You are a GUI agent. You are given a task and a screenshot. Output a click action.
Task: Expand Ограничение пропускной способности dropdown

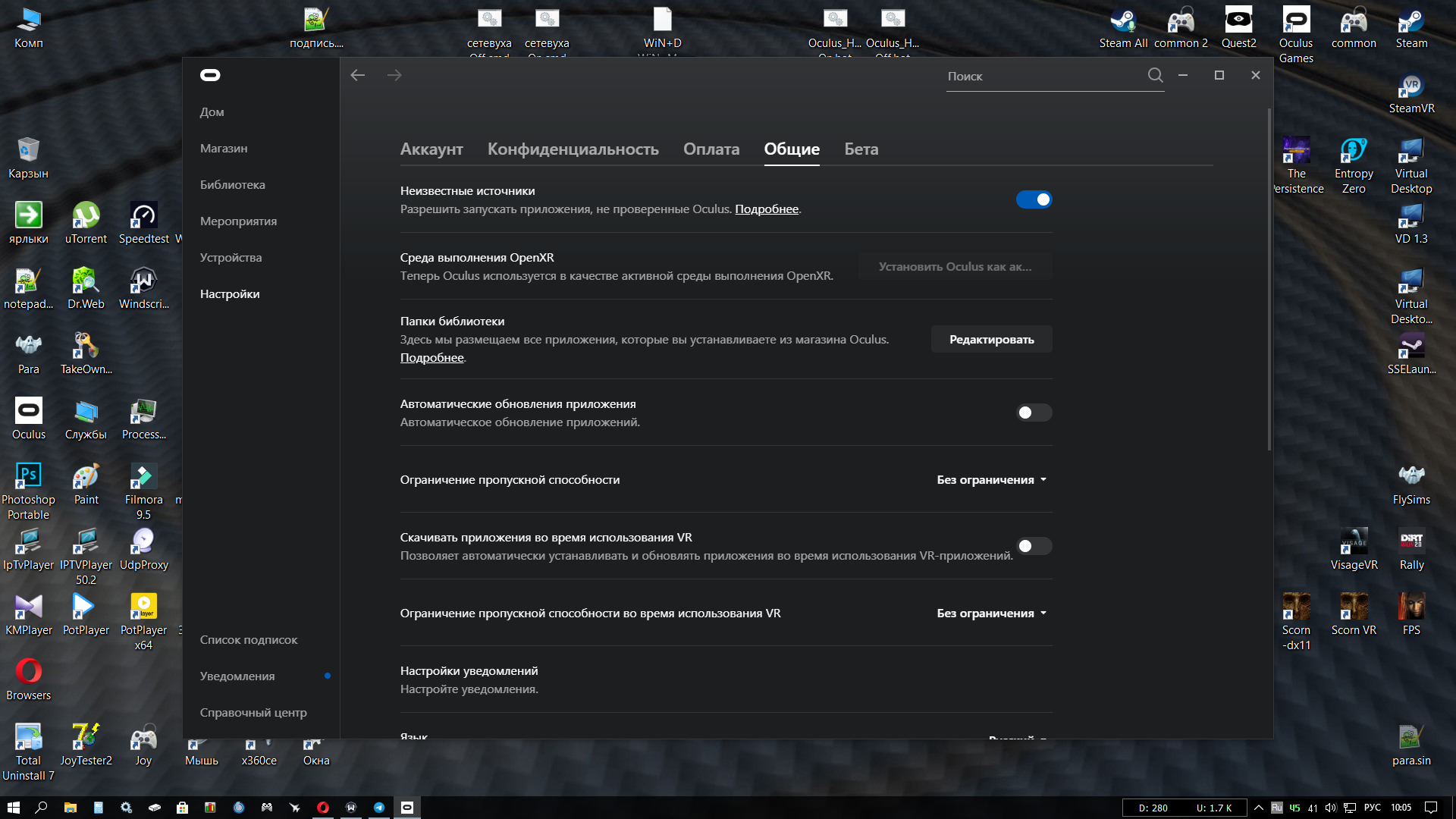click(992, 480)
